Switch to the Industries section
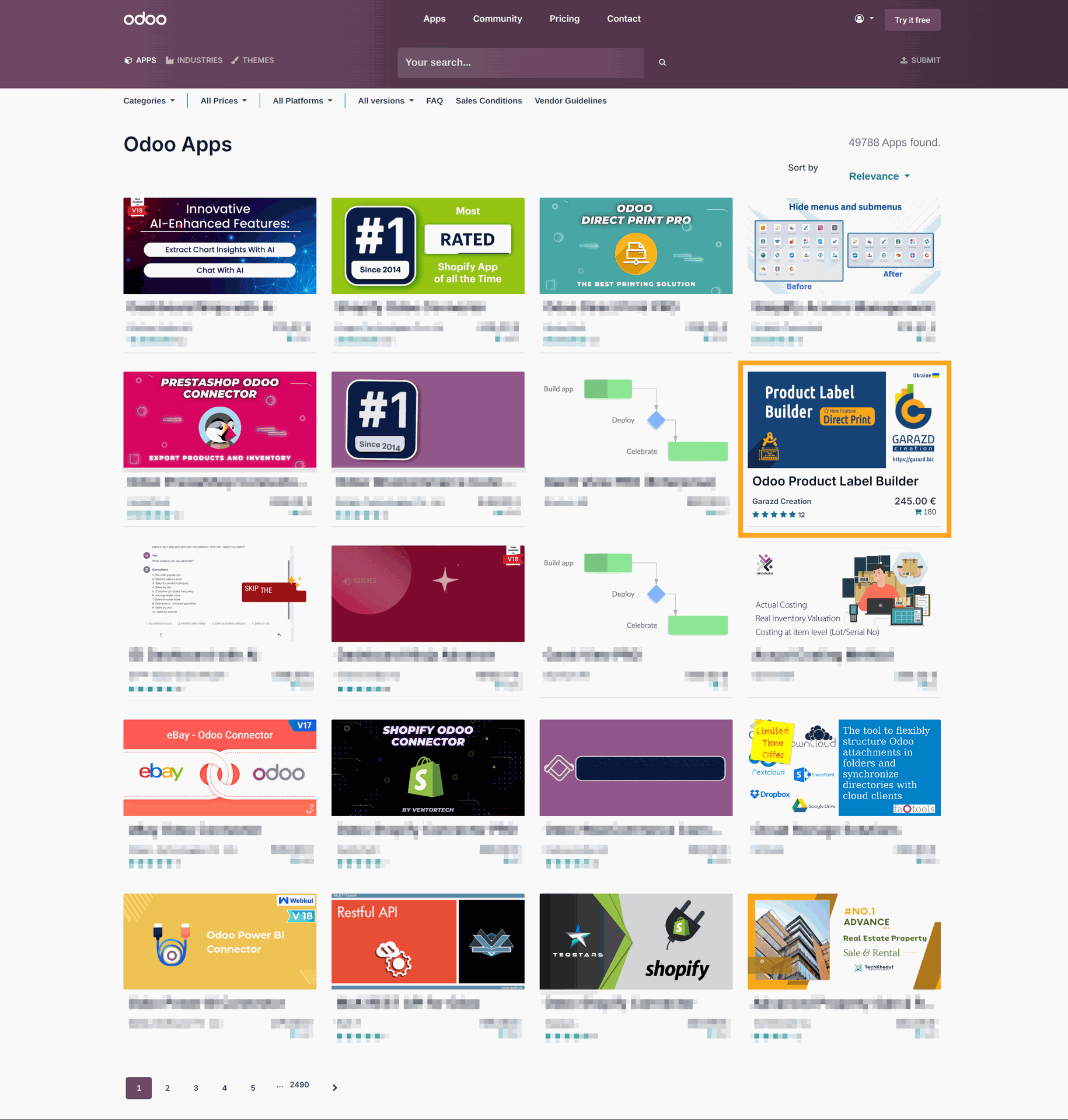This screenshot has height=1120, width=1068. [194, 60]
